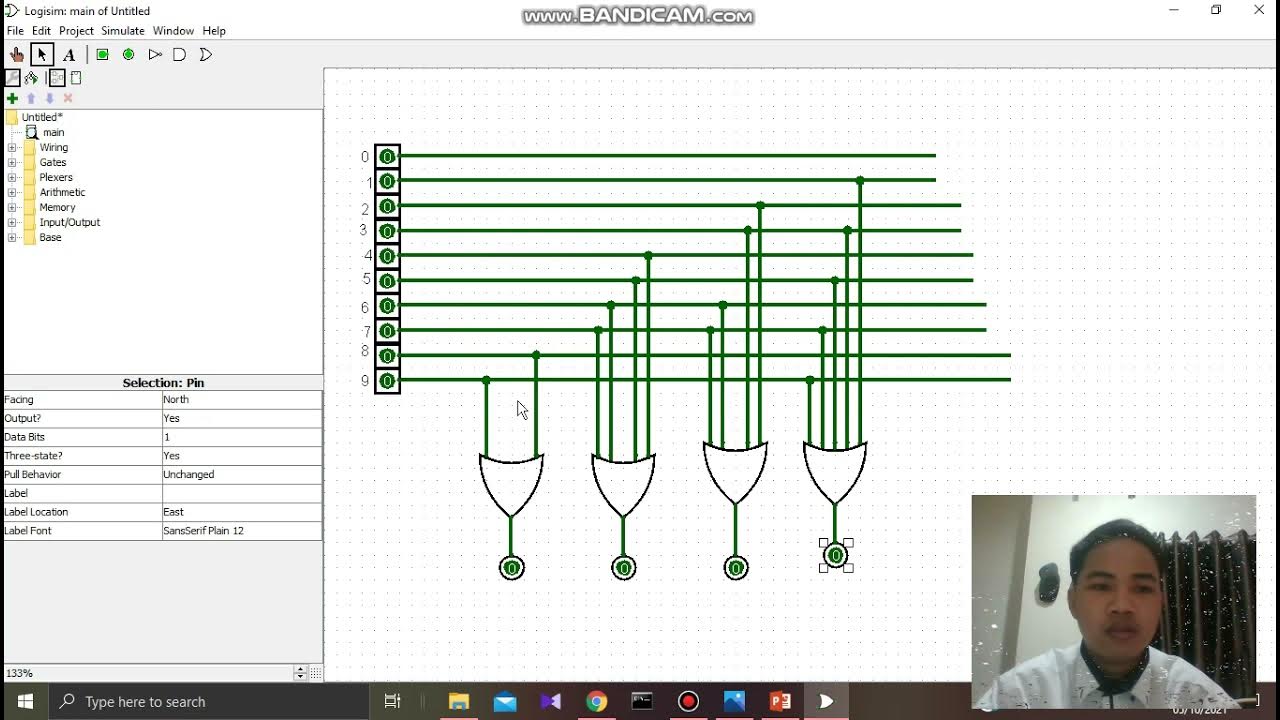Viewport: 1280px width, 720px height.
Task: Expand the Plexers library folder
Action: 12,177
